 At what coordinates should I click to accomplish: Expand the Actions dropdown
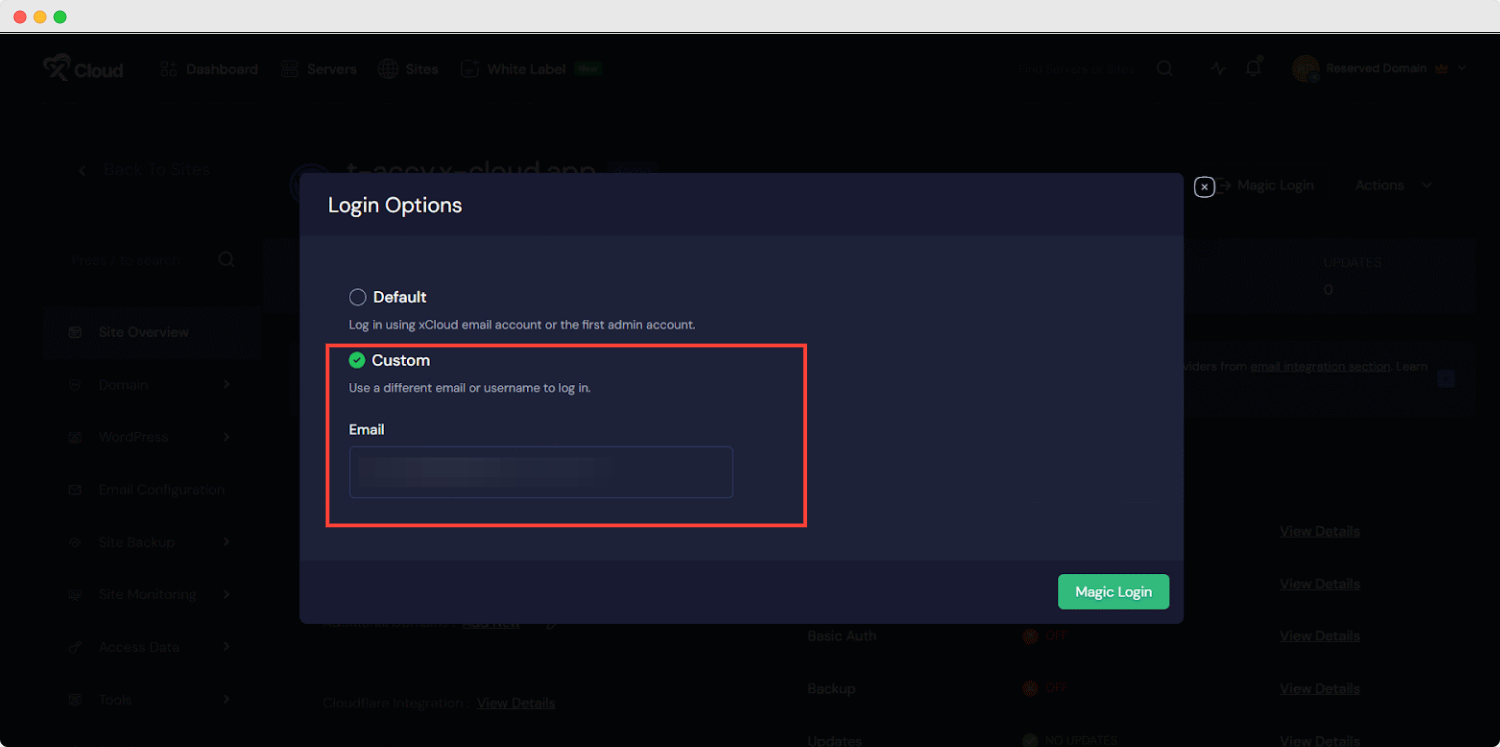[x=1393, y=185]
